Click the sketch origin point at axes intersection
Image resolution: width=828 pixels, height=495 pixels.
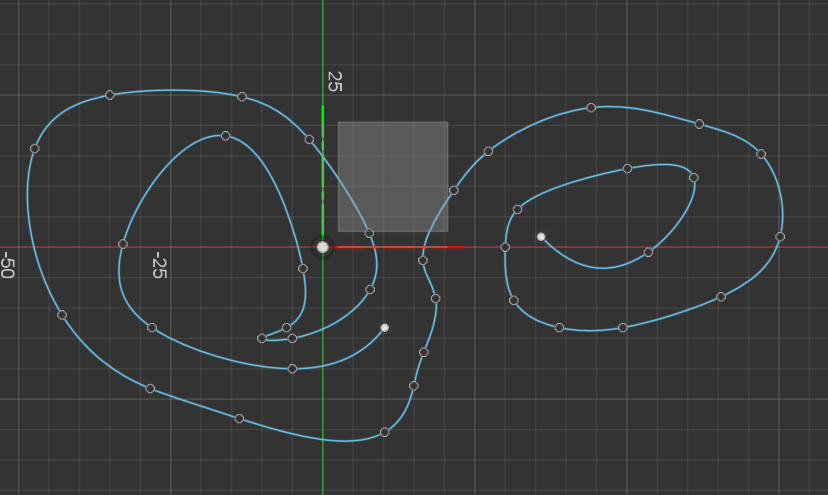[x=322, y=247]
